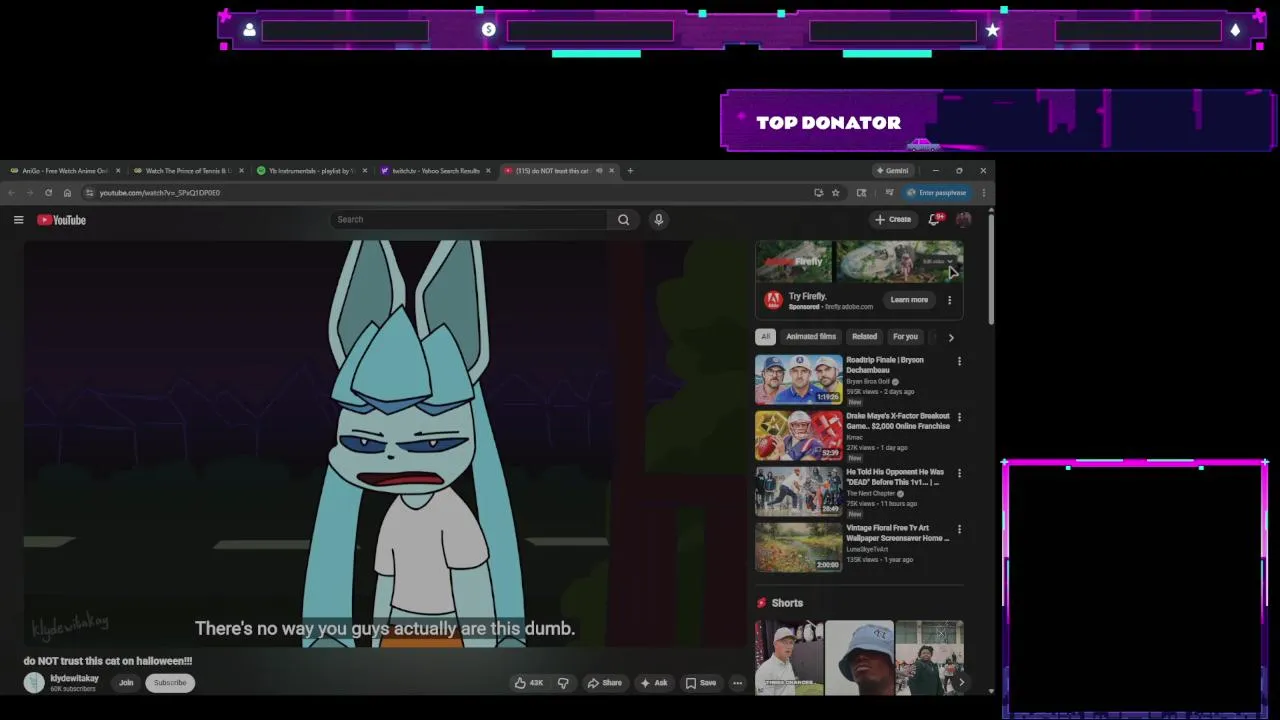Screen dimensions: 1280x720
Task: Click the browser Home button
Action: [x=67, y=193]
